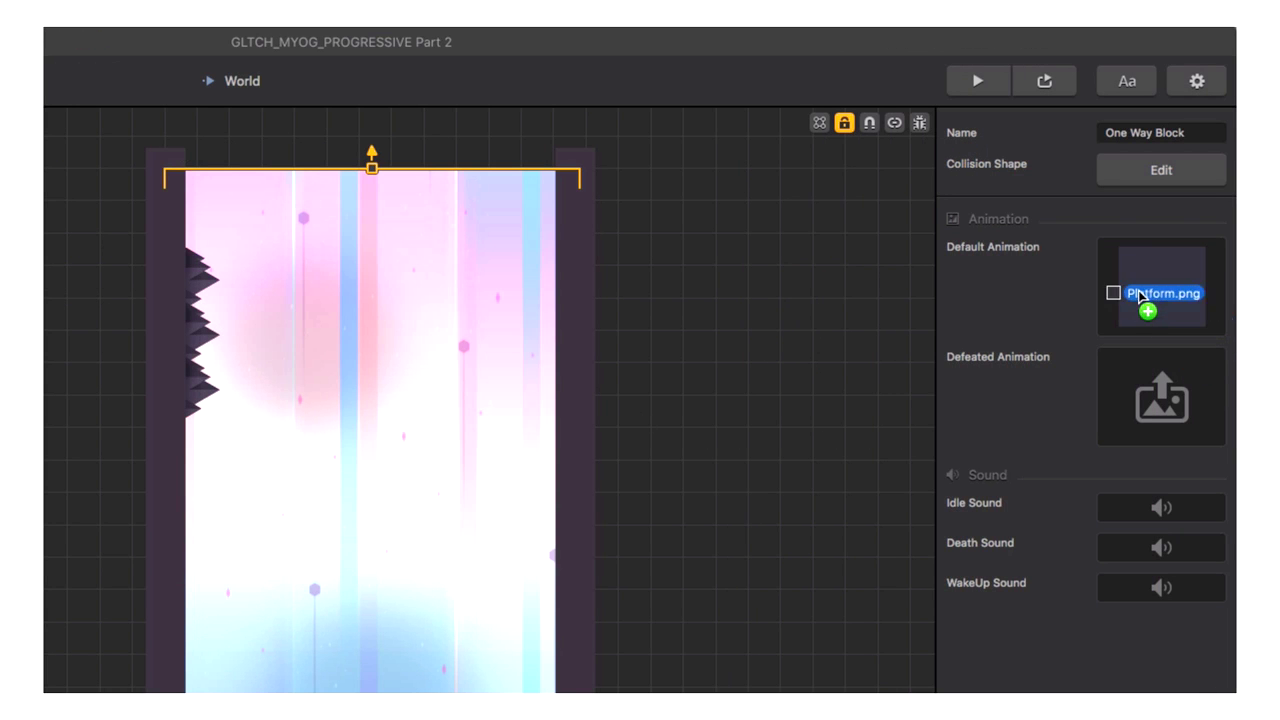Click the Default Animation image slot
The image size is (1280, 720).
[1160, 286]
